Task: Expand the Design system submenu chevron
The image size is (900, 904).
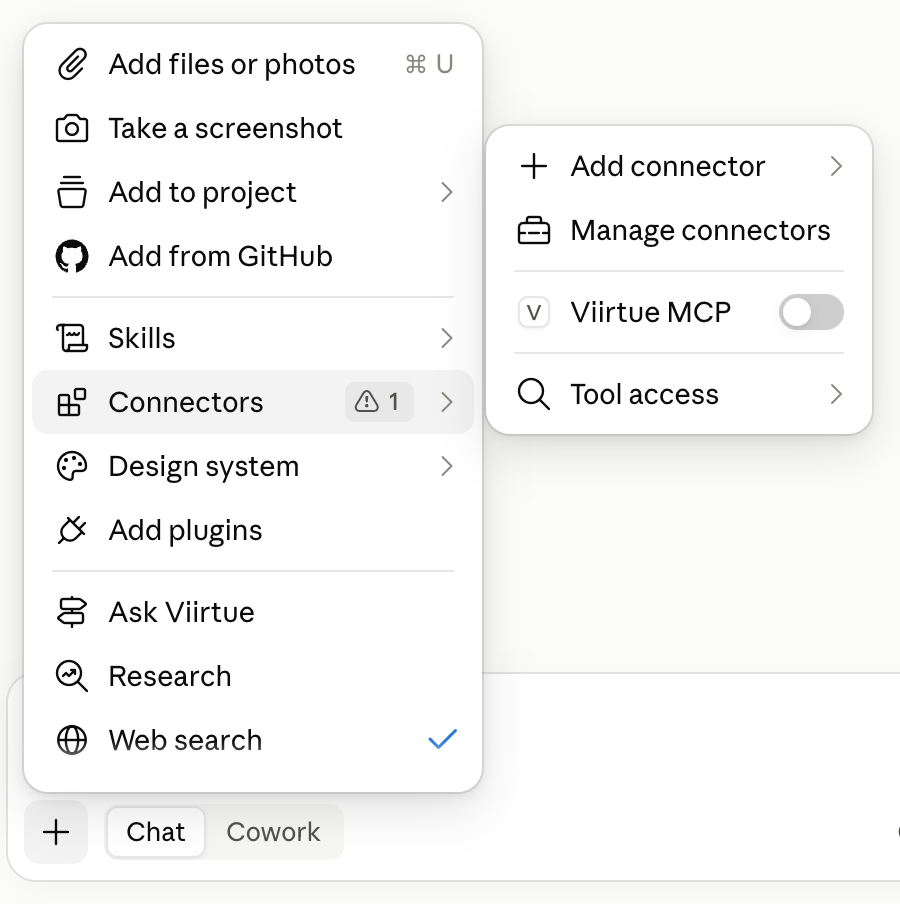Action: 447,466
